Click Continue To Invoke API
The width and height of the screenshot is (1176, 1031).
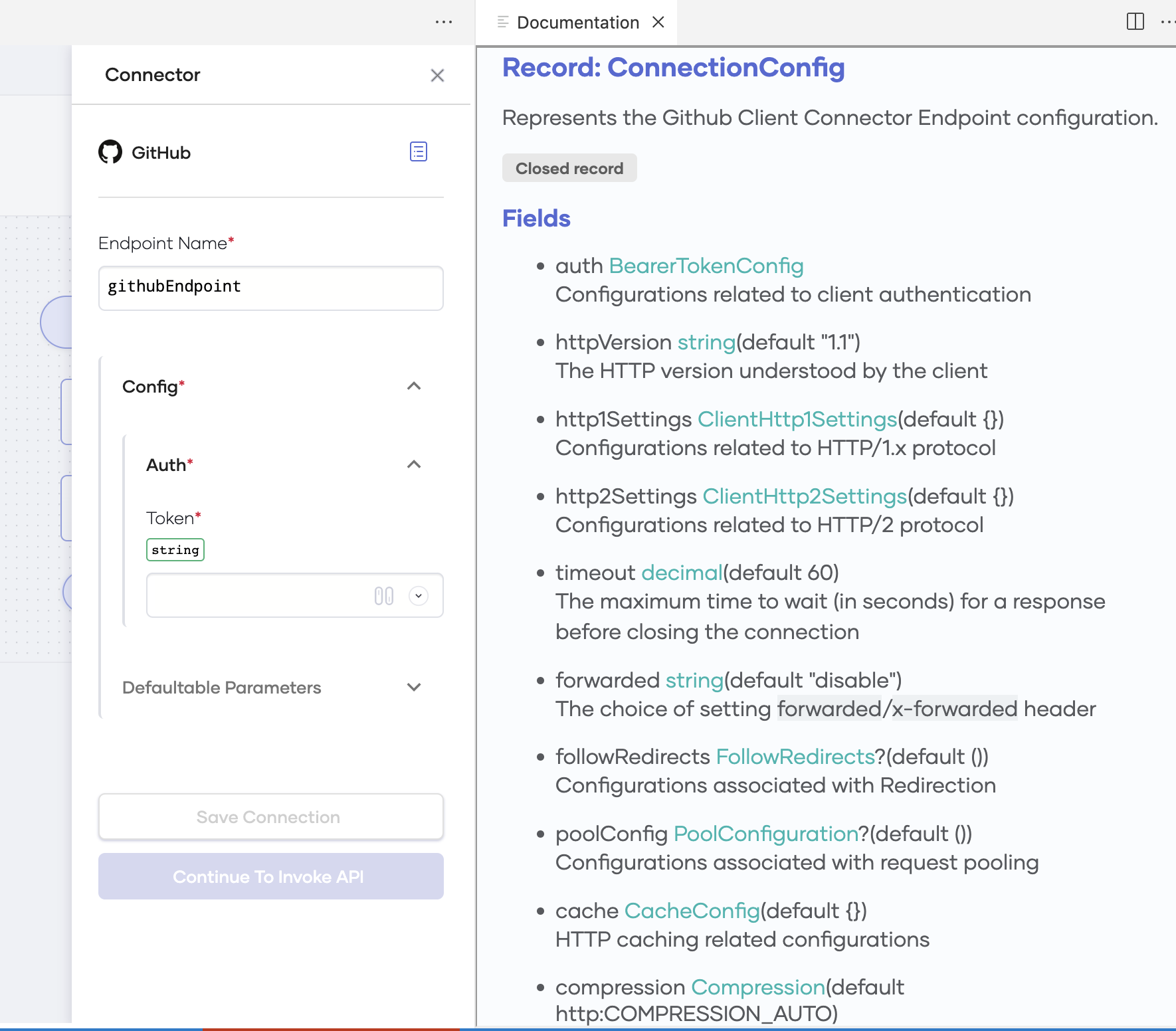[x=270, y=876]
